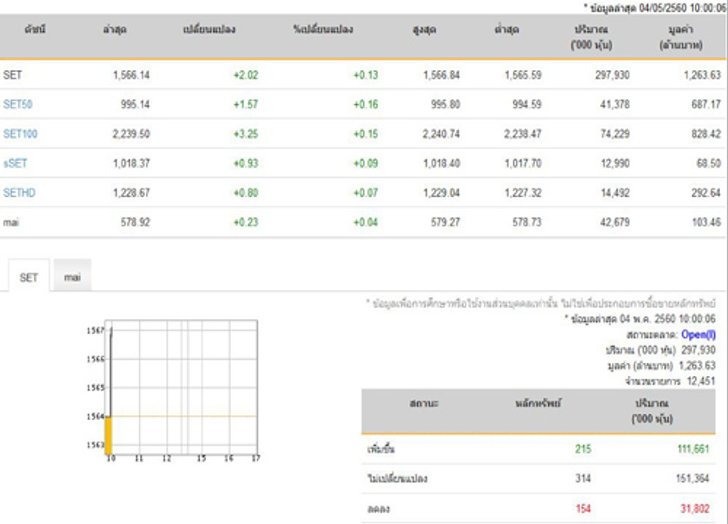Click sSET trade value 68.50
Screen dimensions: 728x524
tap(708, 163)
